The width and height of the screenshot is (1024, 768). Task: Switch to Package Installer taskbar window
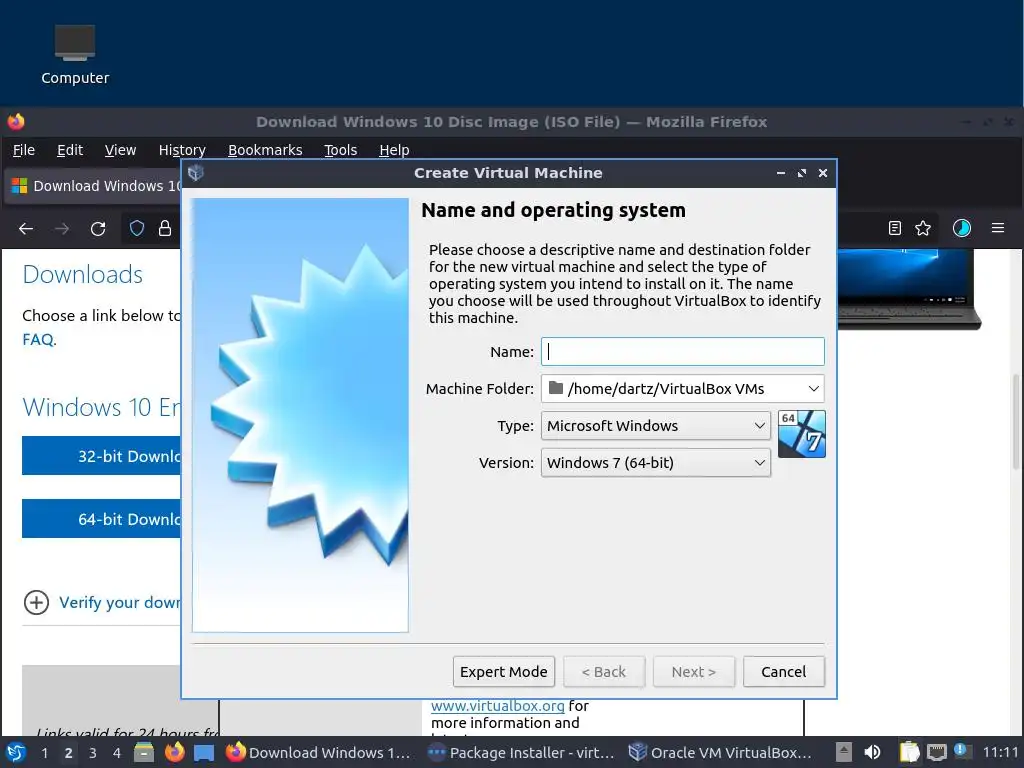(x=521, y=753)
